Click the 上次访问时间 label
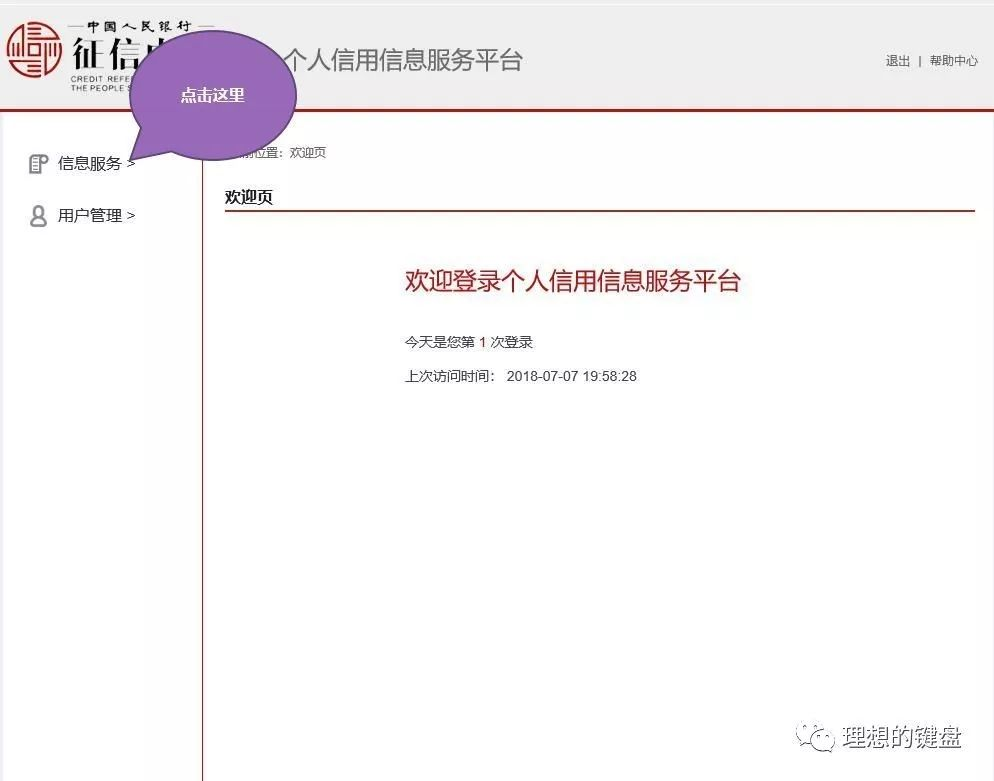 click(x=449, y=376)
